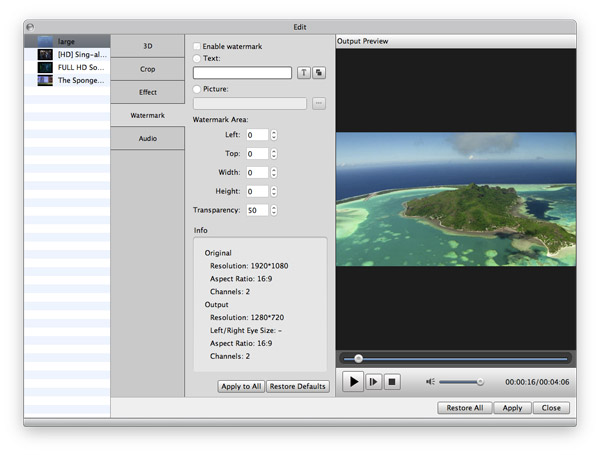Click inside the watermark text input field
This screenshot has width=600, height=455.
(x=242, y=73)
